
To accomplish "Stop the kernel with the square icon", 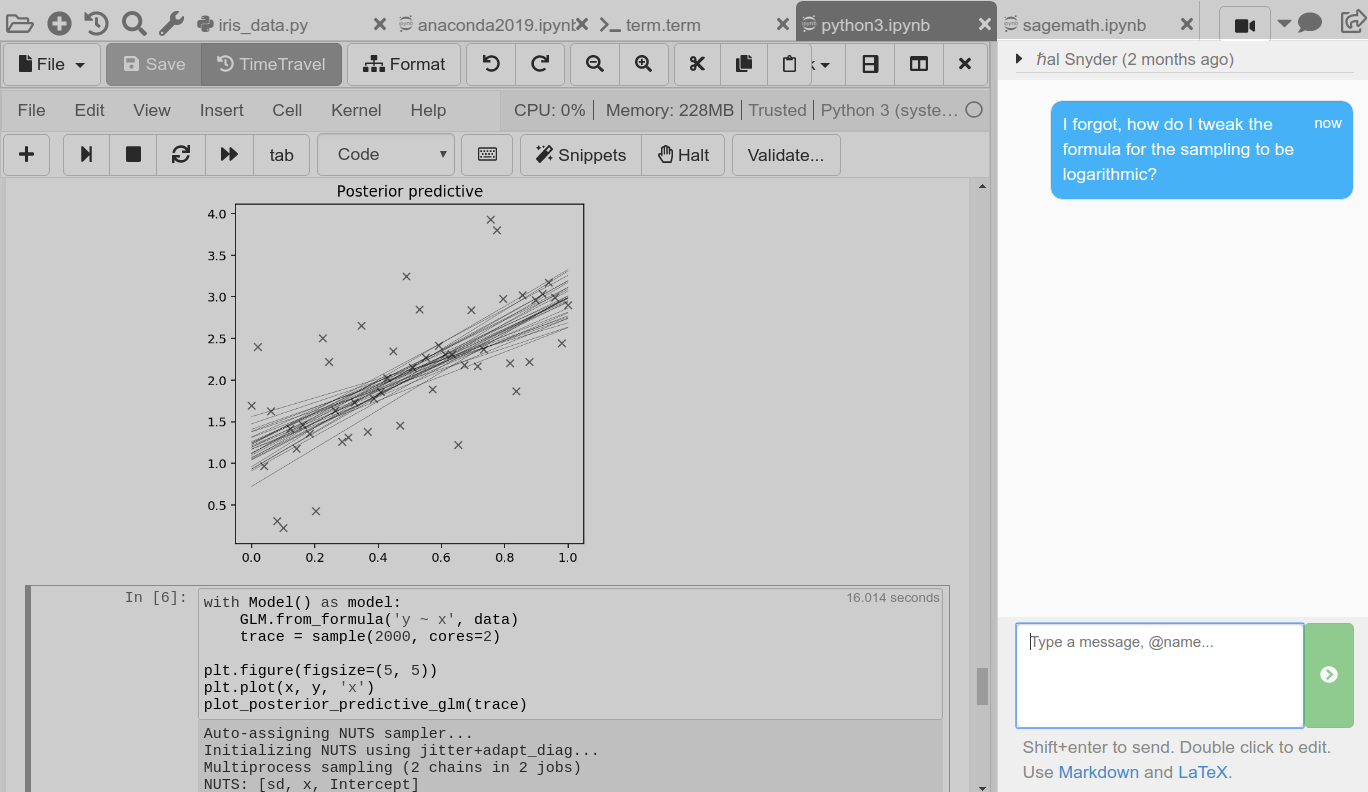I will point(133,155).
